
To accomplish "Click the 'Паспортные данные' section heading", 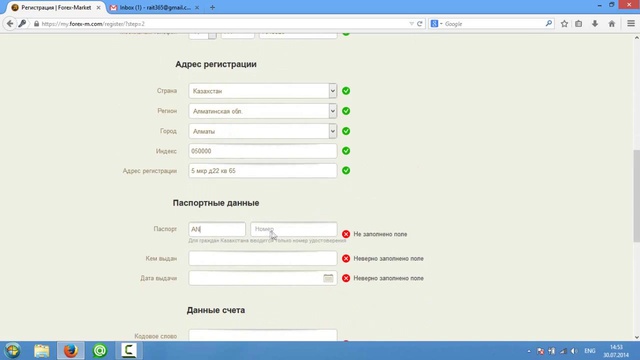I will click(x=216, y=203).
